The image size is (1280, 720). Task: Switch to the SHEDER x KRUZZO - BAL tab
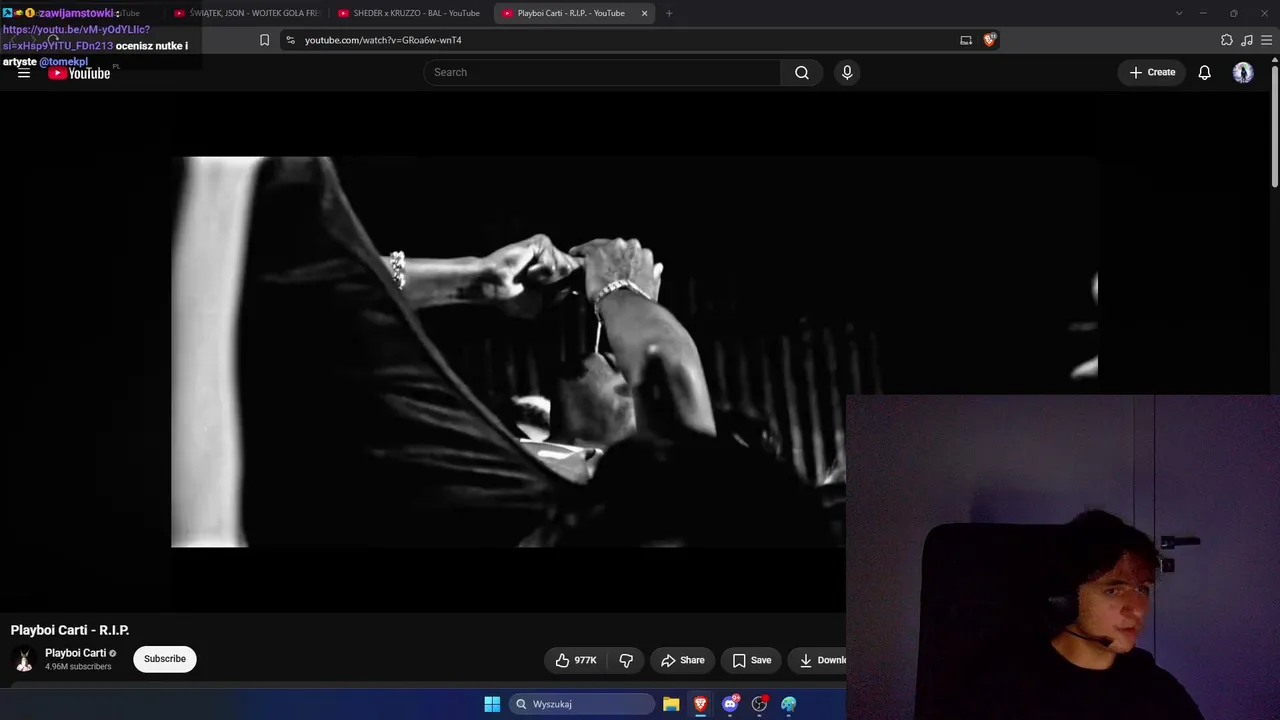(410, 13)
